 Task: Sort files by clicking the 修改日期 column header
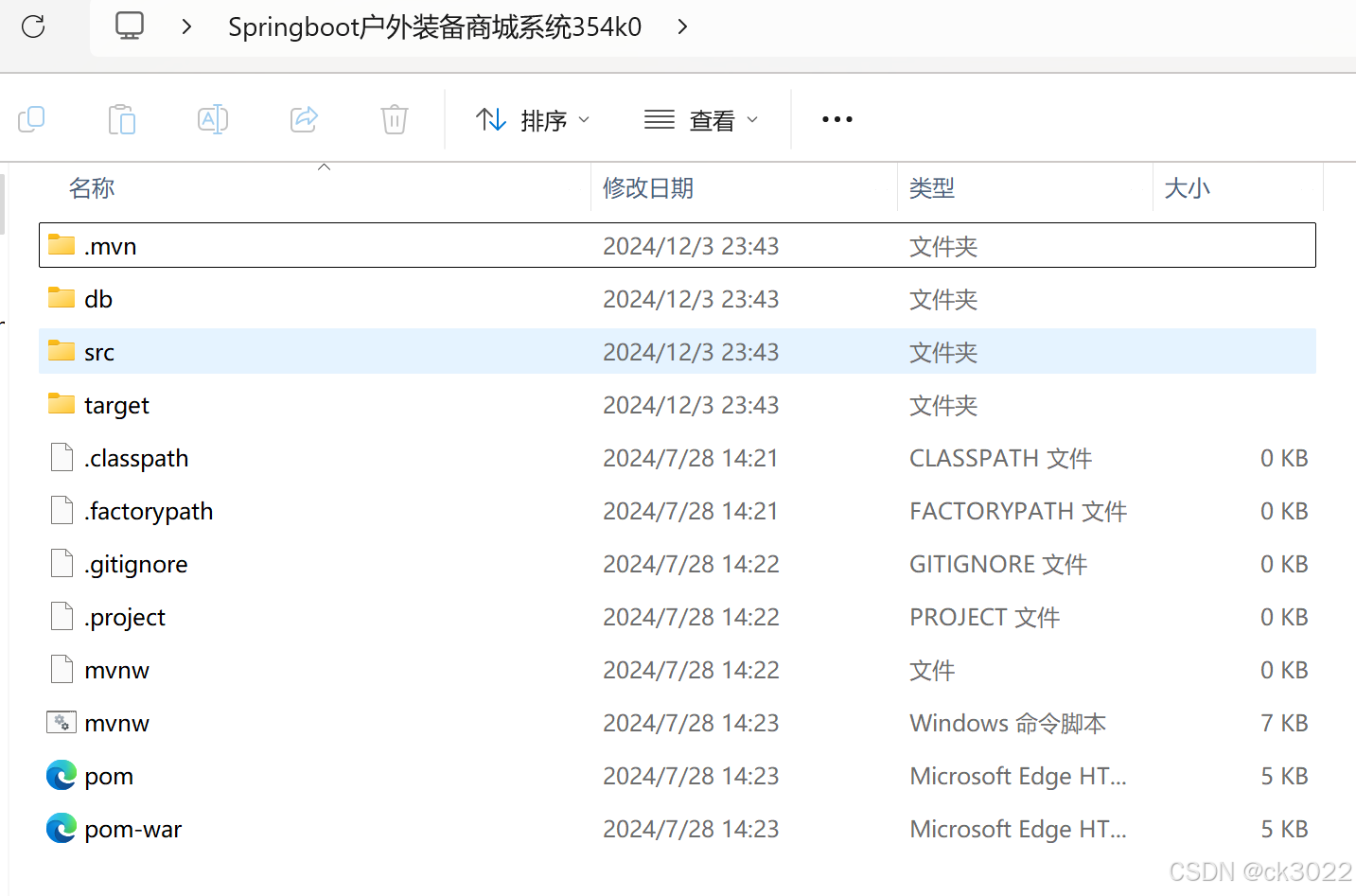click(x=648, y=188)
